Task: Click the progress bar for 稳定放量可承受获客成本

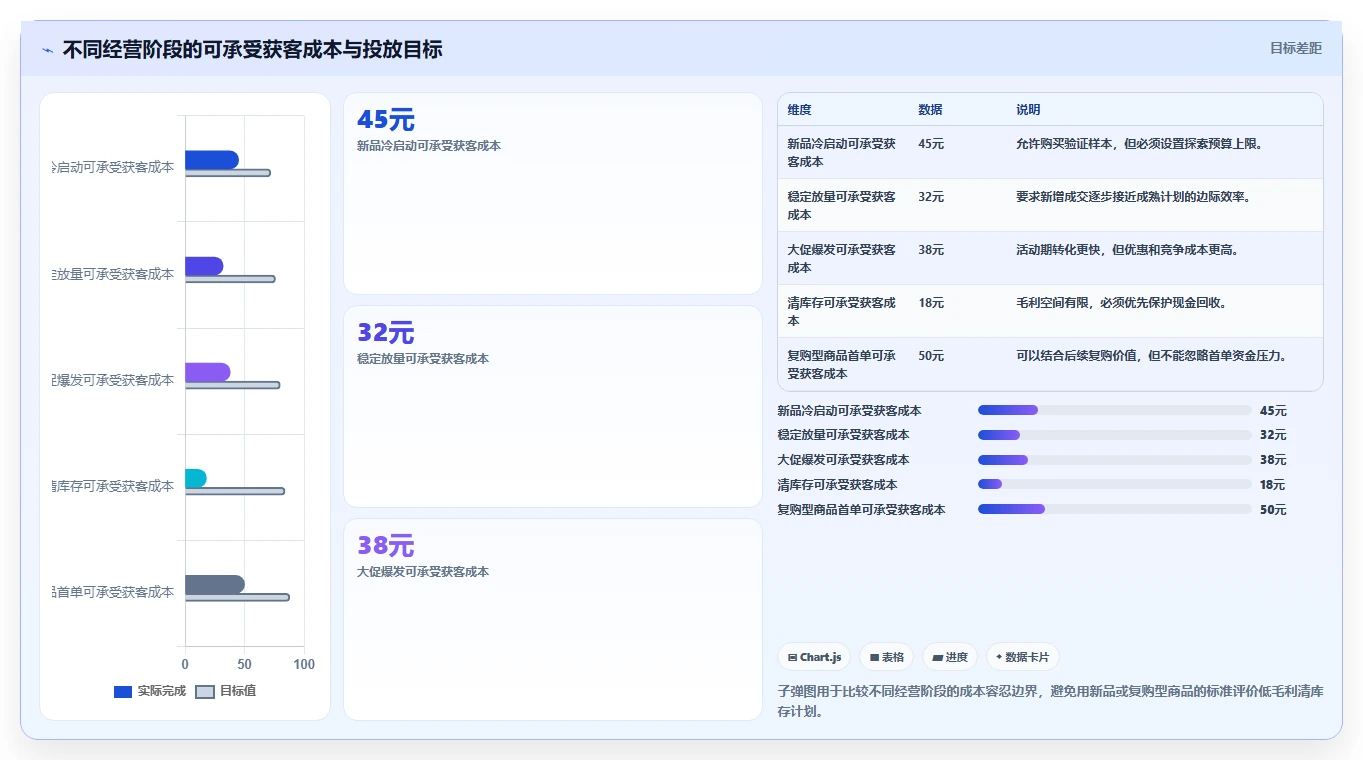Action: [1114, 435]
